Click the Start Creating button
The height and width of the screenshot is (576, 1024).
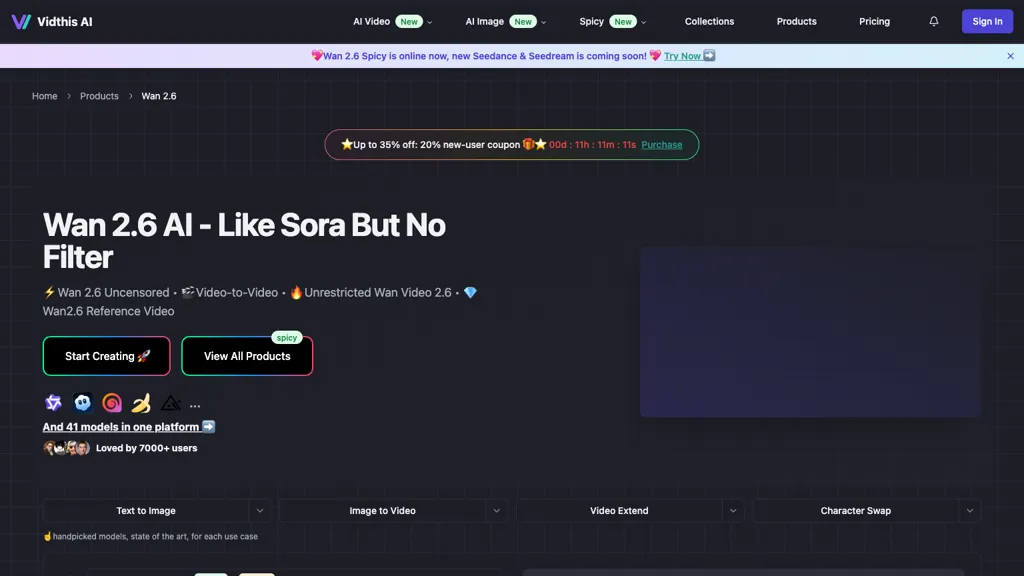point(106,356)
